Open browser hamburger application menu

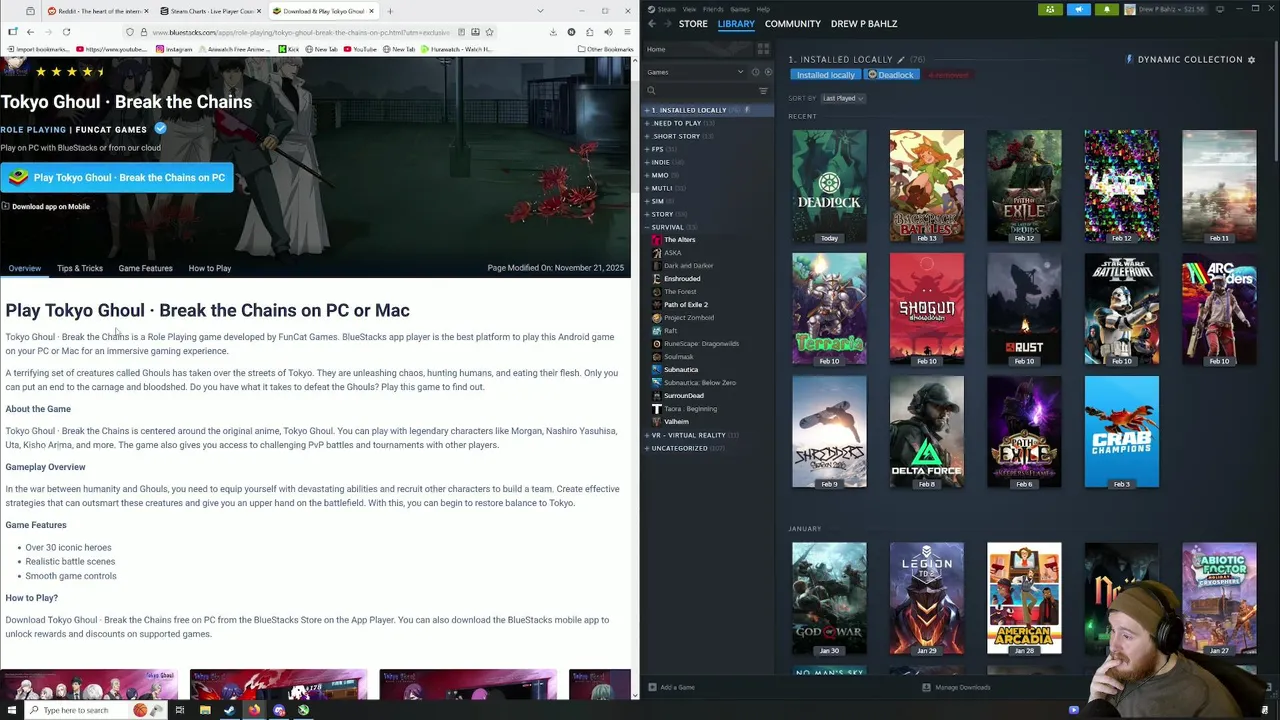click(626, 32)
